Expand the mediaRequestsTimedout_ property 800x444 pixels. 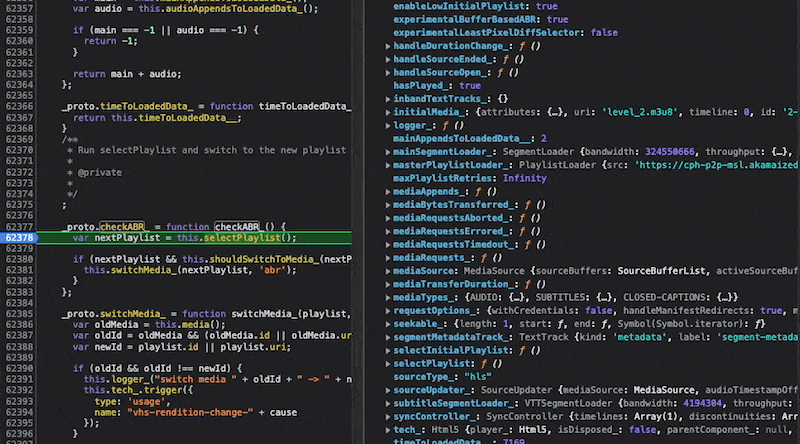(x=388, y=245)
